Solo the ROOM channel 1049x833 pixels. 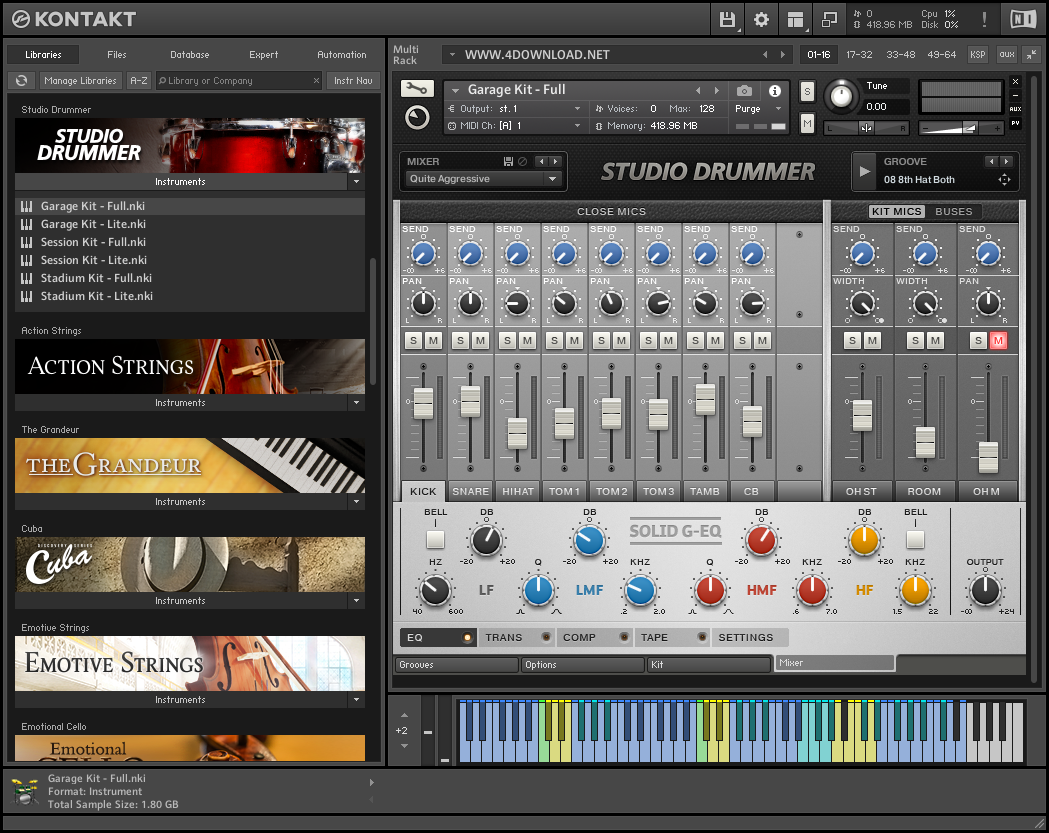coord(915,341)
